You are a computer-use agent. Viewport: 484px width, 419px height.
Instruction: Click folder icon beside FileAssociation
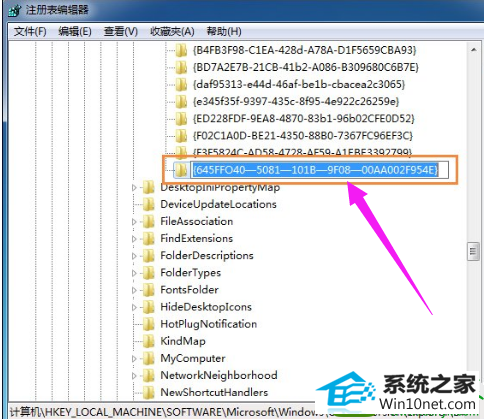pos(149,221)
